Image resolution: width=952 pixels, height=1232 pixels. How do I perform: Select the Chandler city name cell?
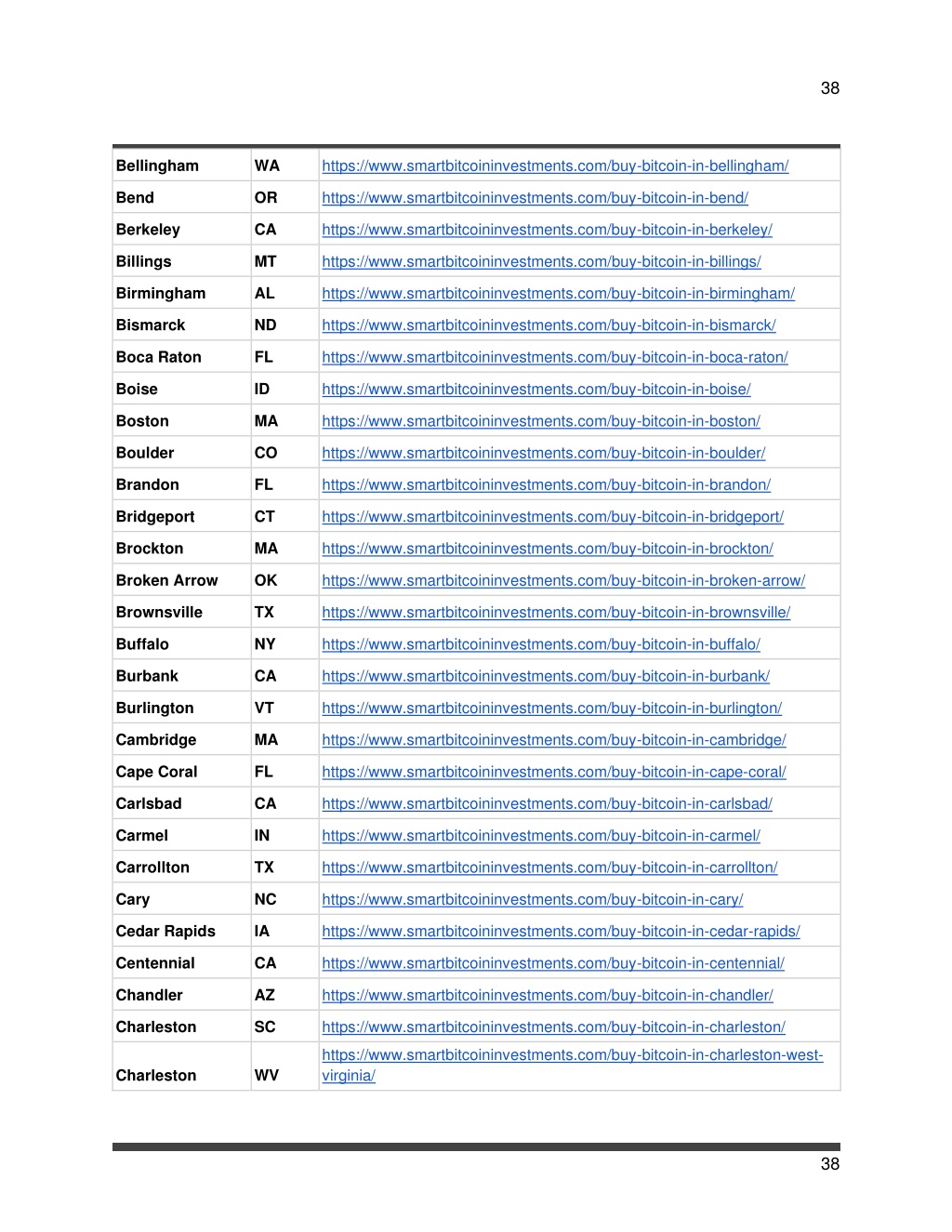pos(149,995)
